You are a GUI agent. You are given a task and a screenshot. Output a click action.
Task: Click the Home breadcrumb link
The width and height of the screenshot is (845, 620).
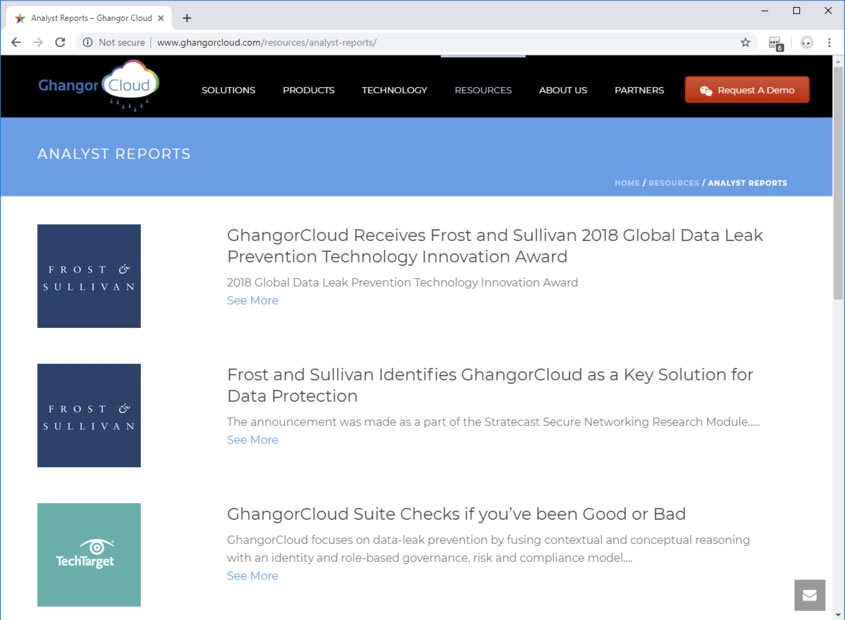coord(627,183)
